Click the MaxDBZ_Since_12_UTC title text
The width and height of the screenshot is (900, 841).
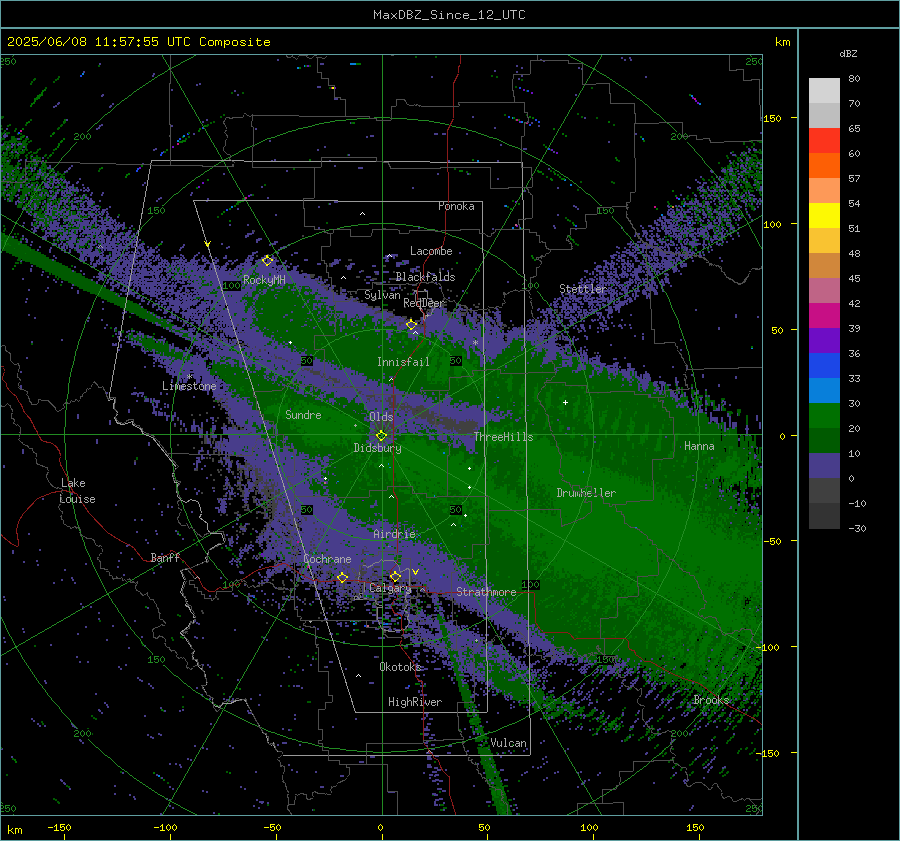pyautogui.click(x=449, y=15)
